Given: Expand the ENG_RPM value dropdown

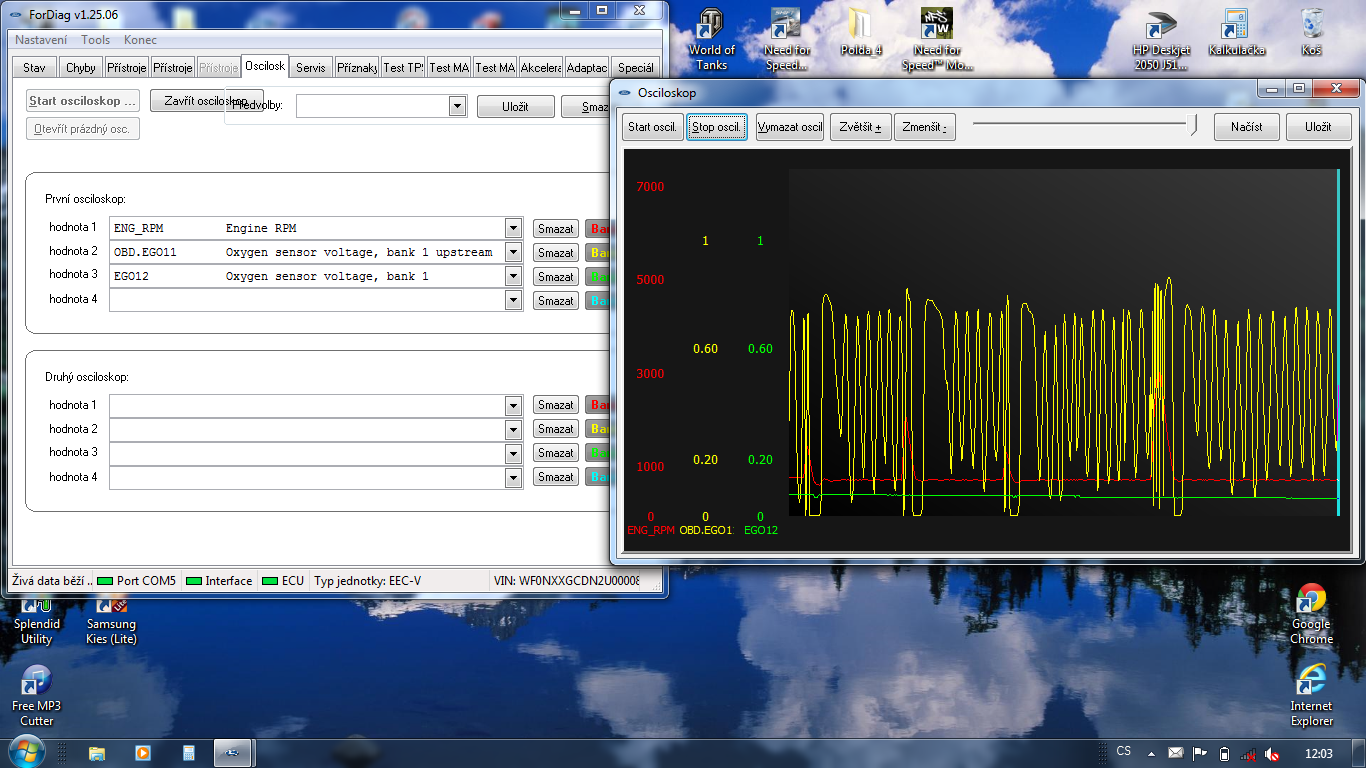Looking at the screenshot, I should point(513,228).
